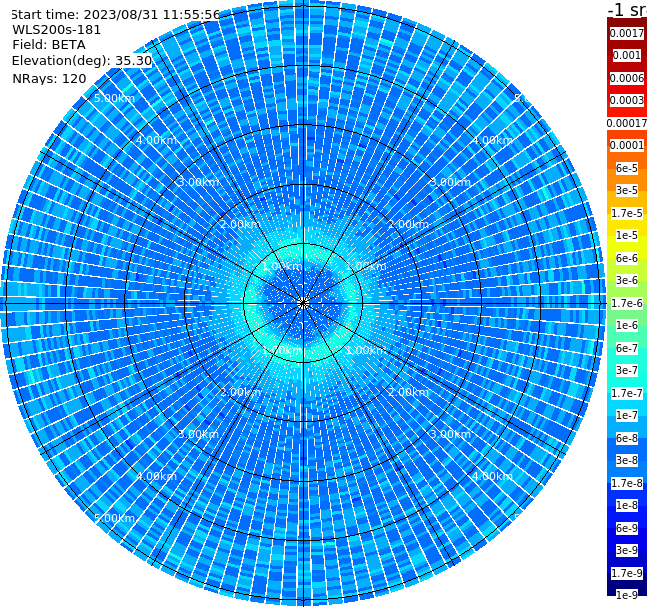Click the 3e-7 colorbar value
The image size is (647, 607).
point(627,370)
